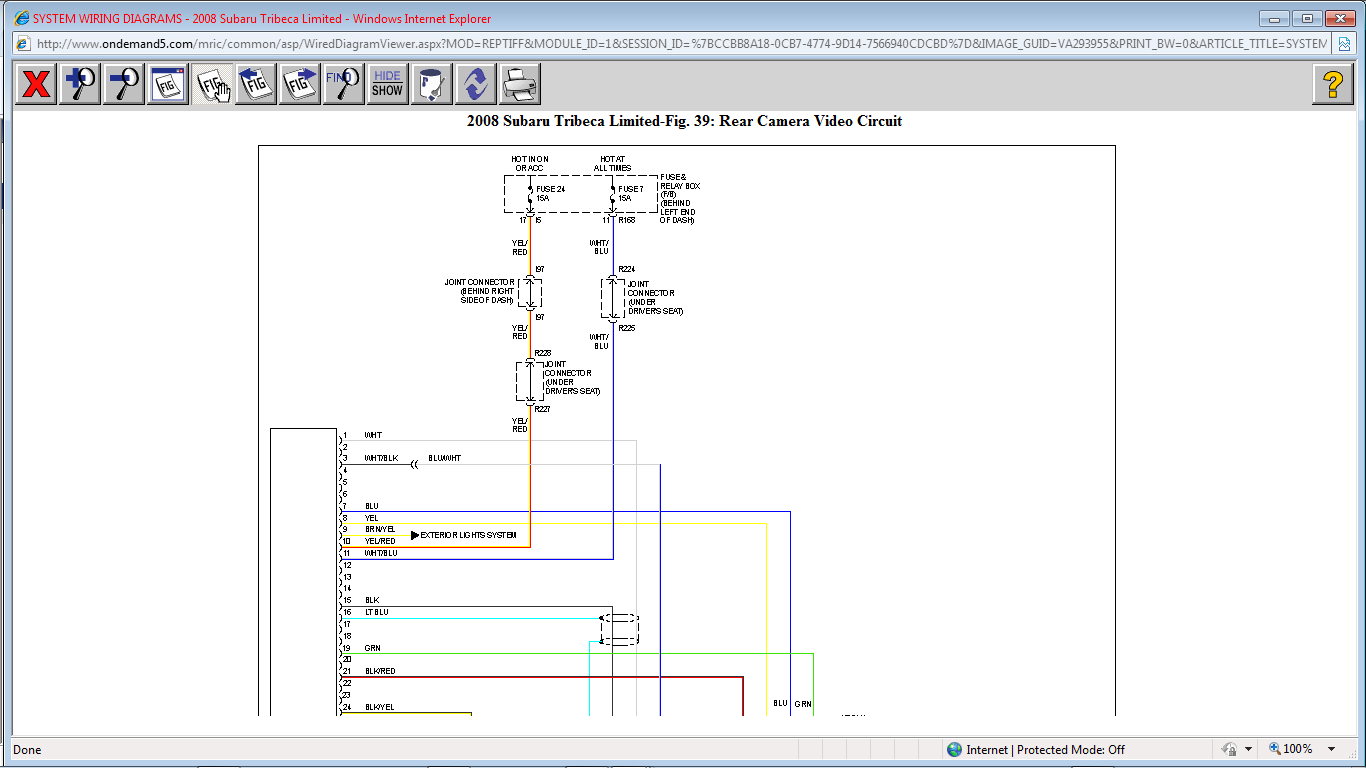Image resolution: width=1366 pixels, height=768 pixels.
Task: Select the hand pan figure tool
Action: [212, 84]
